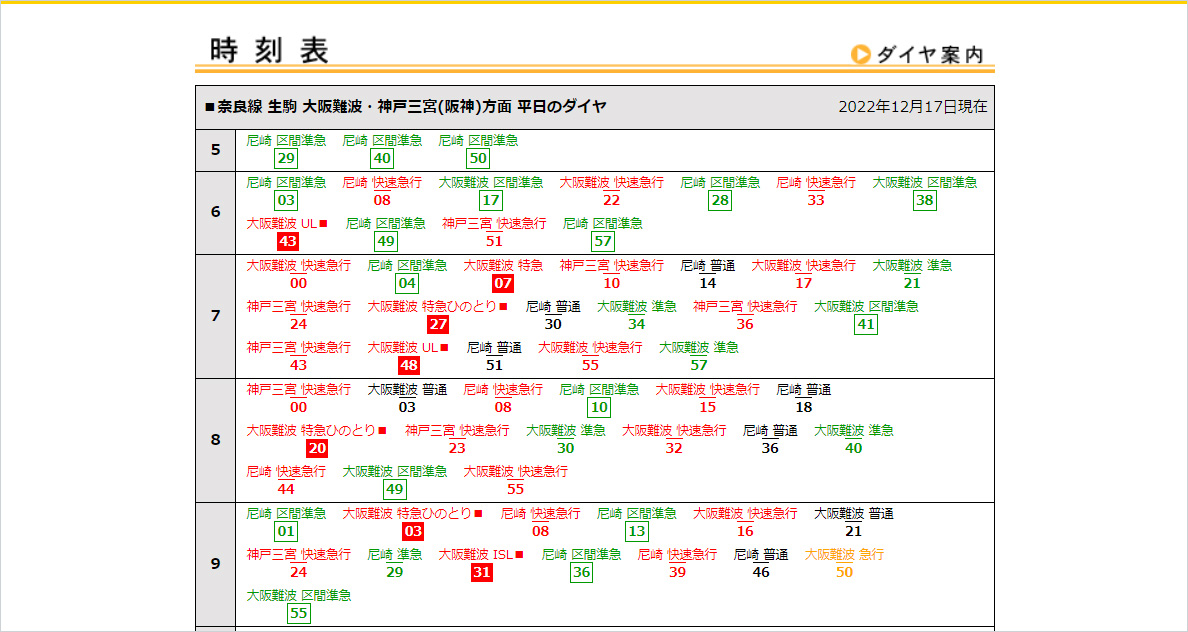Image resolution: width=1188 pixels, height=632 pixels.
Task: Click the red square after 7時 特急ひのとり
Action: pyautogui.click(x=503, y=307)
